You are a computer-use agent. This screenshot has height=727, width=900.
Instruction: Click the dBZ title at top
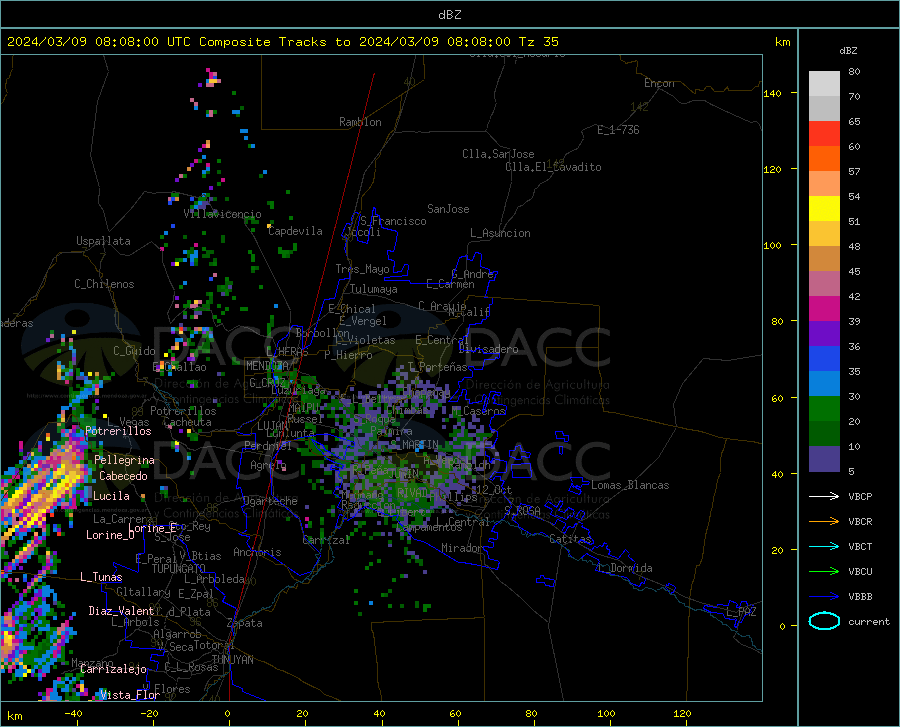(449, 15)
